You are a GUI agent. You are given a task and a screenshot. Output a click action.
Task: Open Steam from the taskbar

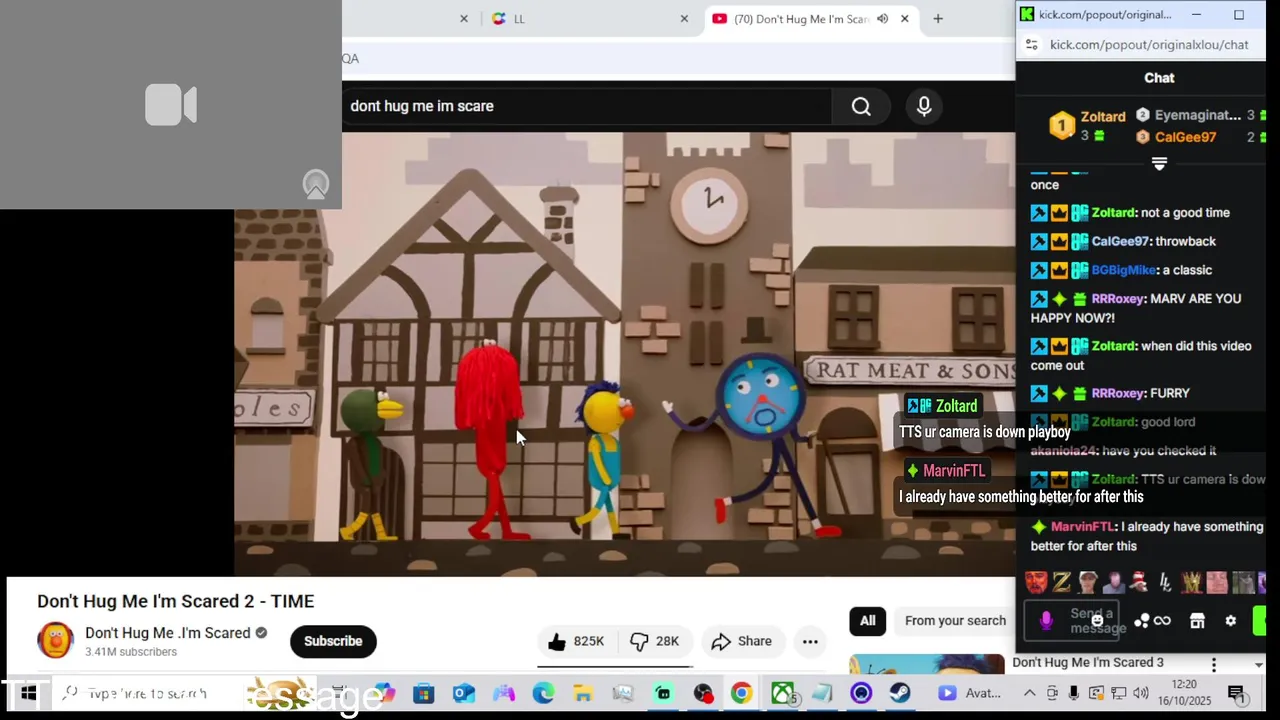click(900, 693)
